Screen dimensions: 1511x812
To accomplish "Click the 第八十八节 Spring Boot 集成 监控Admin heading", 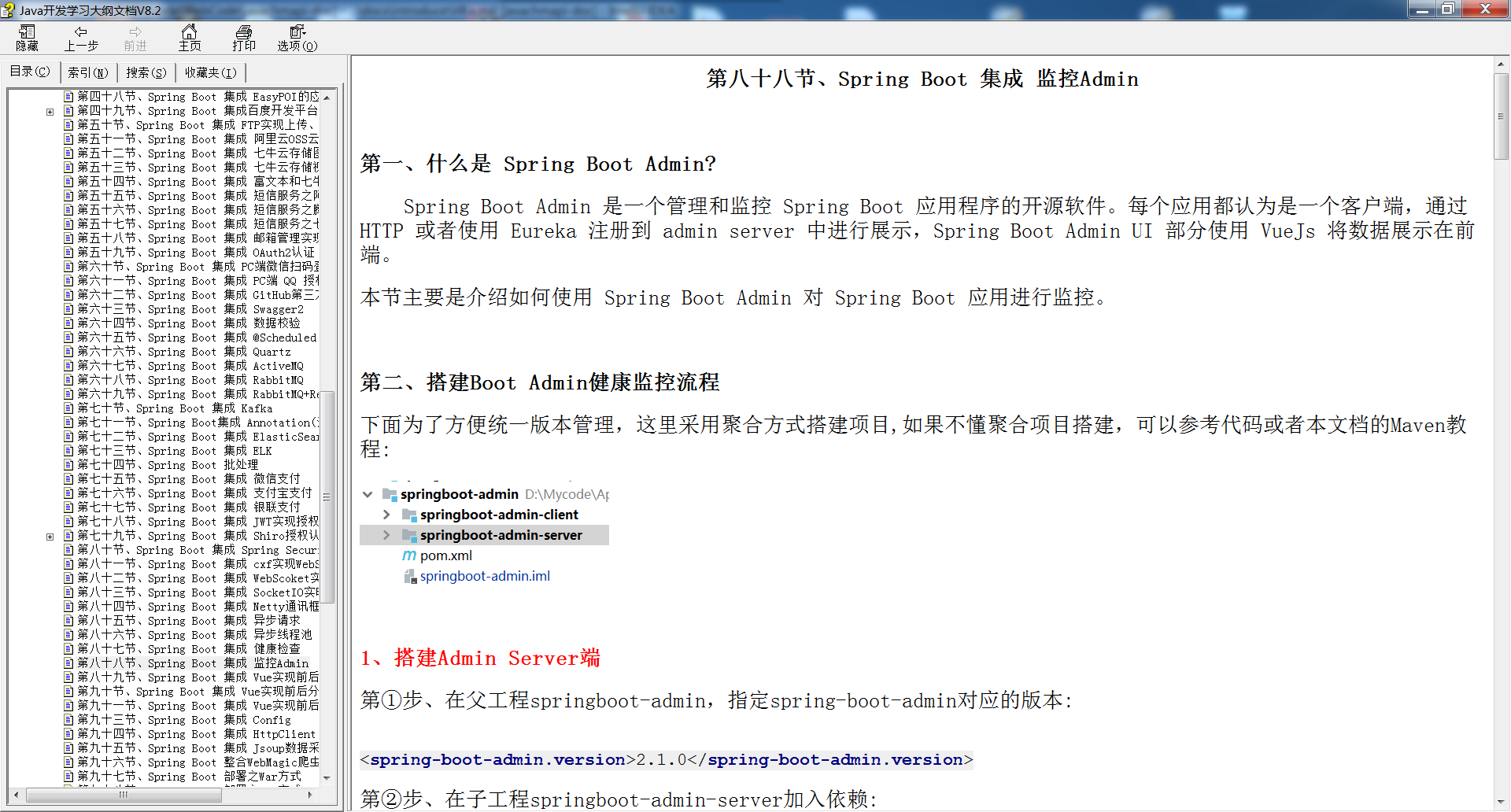I will [922, 79].
